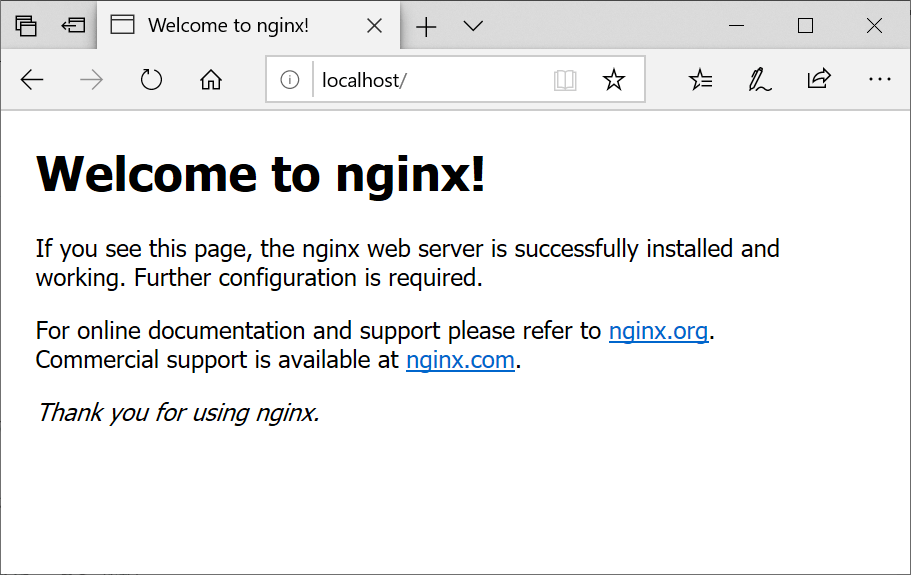Click the 'Thank you for using nginx.' text
Viewport: 911px width, 575px height.
pos(178,413)
